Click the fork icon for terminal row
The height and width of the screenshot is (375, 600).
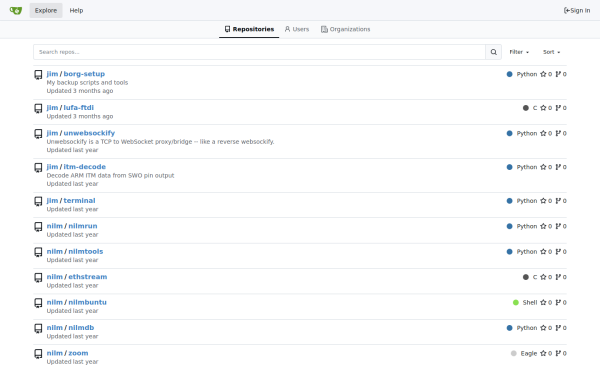click(558, 201)
